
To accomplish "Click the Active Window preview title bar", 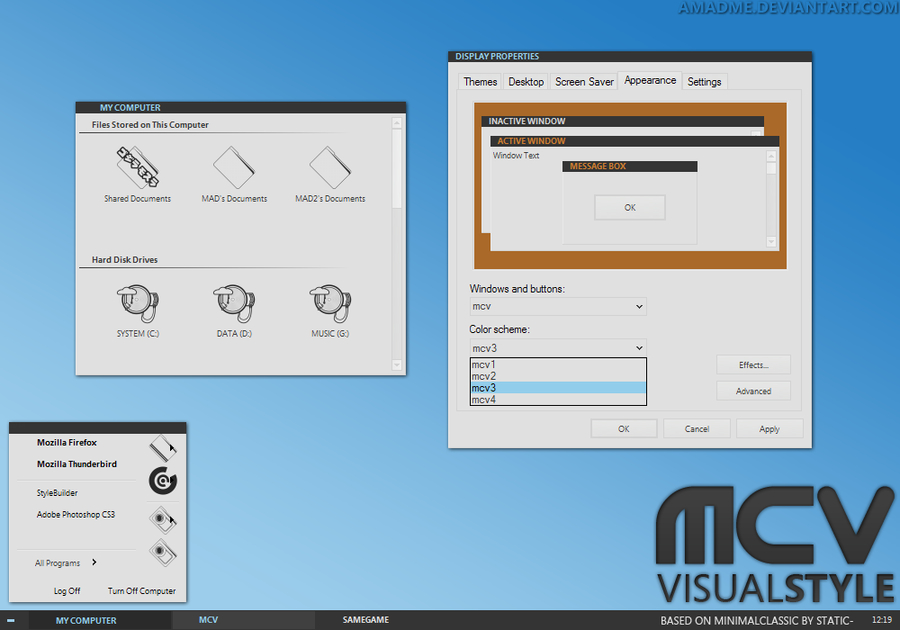I will click(634, 141).
